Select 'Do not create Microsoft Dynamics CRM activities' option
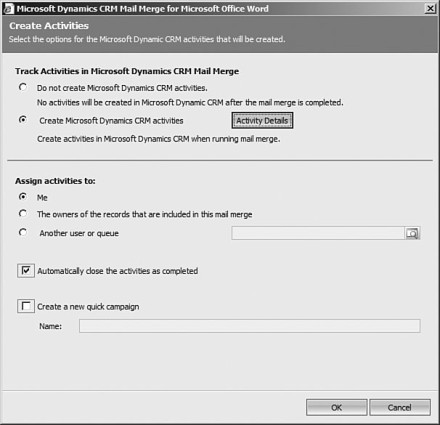This screenshot has height=425, width=440. 23,87
